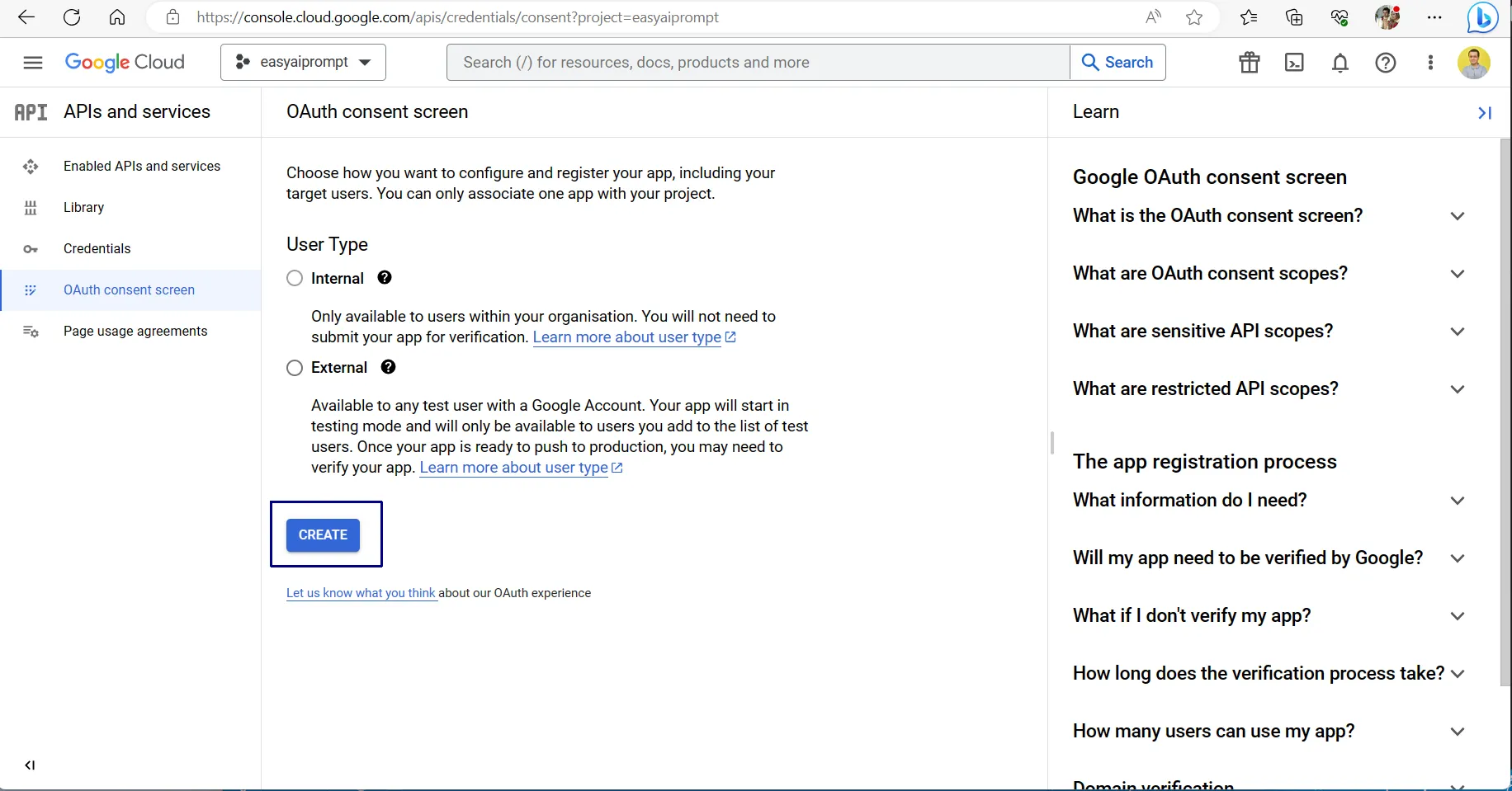The image size is (1512, 791).
Task: Click the browser address bar URL
Action: pyautogui.click(x=457, y=17)
